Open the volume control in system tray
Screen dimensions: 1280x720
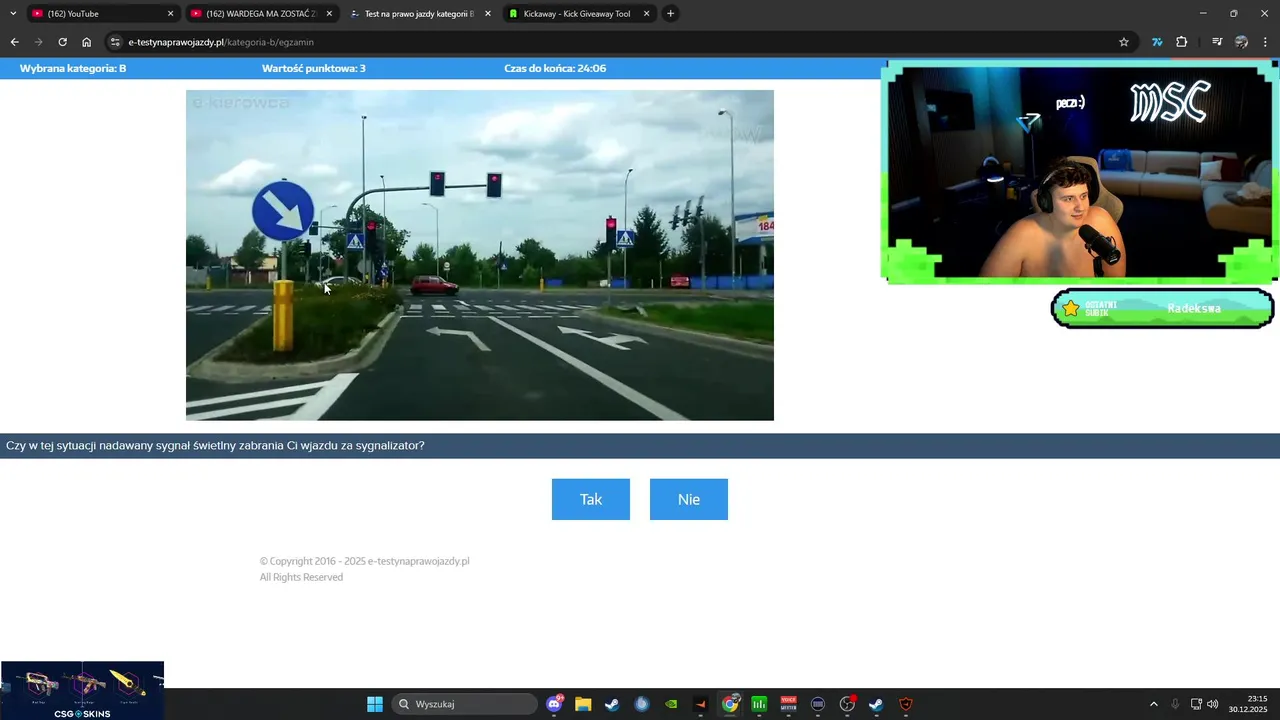point(1213,704)
